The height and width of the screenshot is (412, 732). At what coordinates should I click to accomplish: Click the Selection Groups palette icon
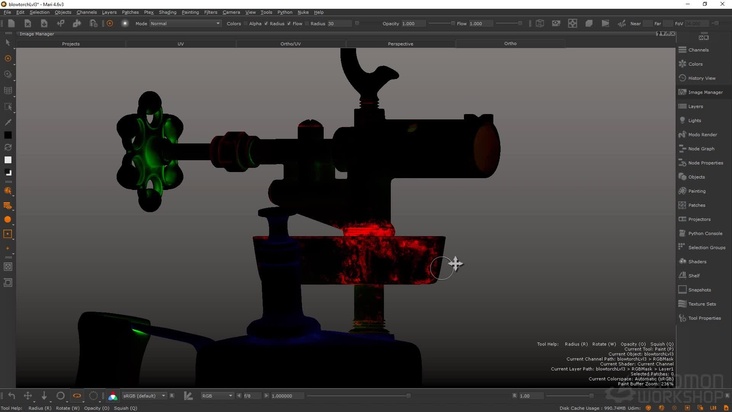tap(683, 247)
